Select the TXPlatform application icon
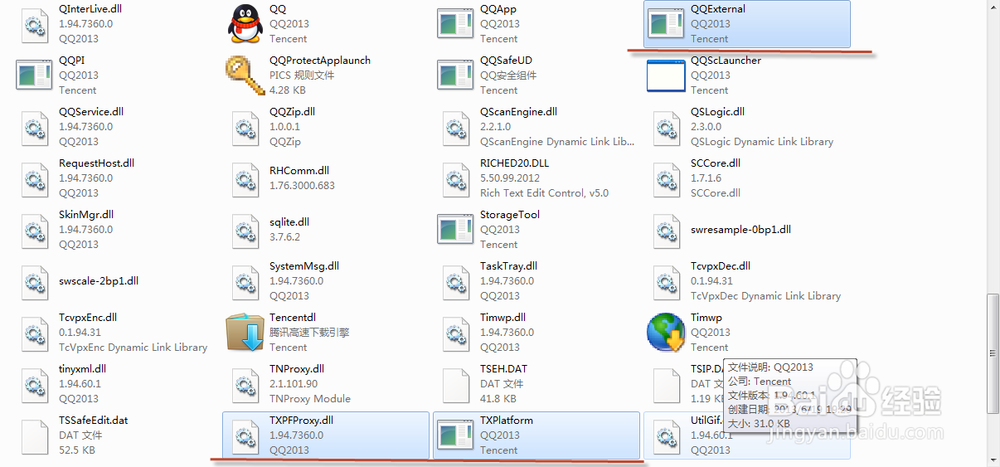This screenshot has height=467, width=1000. click(x=456, y=434)
